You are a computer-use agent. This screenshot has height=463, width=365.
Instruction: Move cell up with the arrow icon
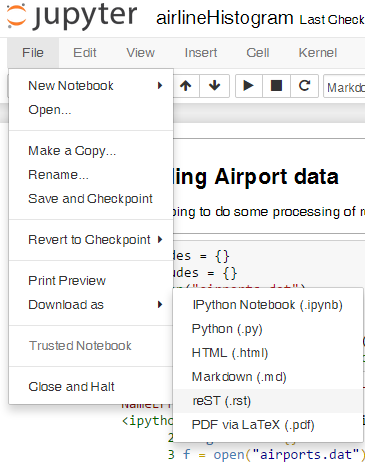pos(186,86)
